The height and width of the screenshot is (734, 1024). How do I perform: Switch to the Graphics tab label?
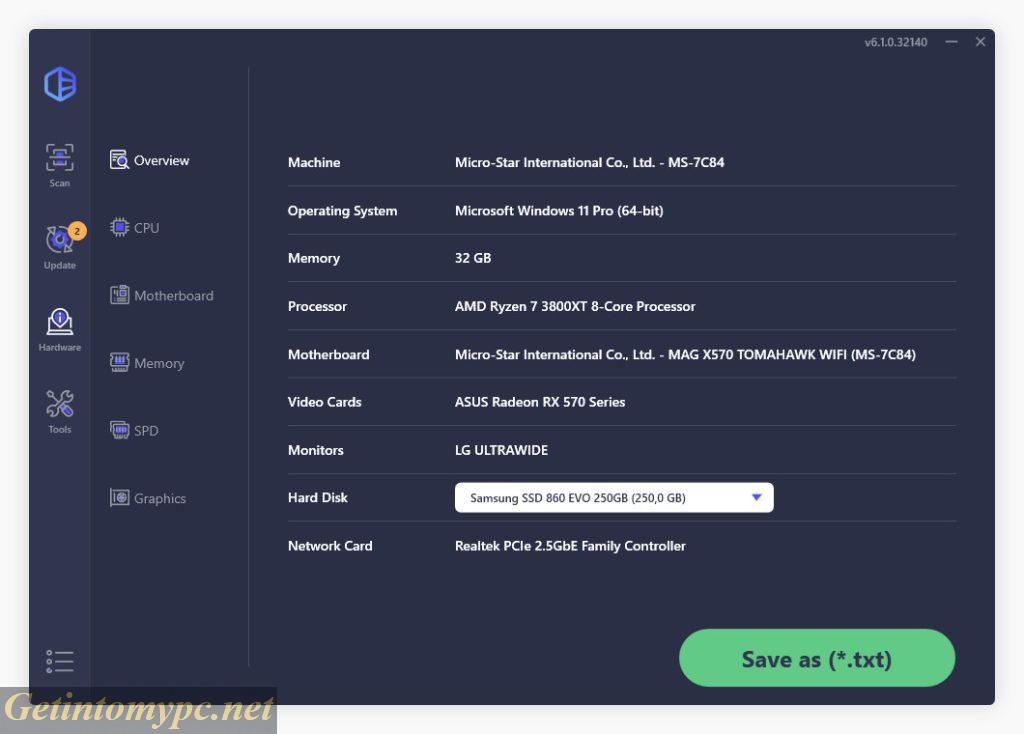(160, 499)
